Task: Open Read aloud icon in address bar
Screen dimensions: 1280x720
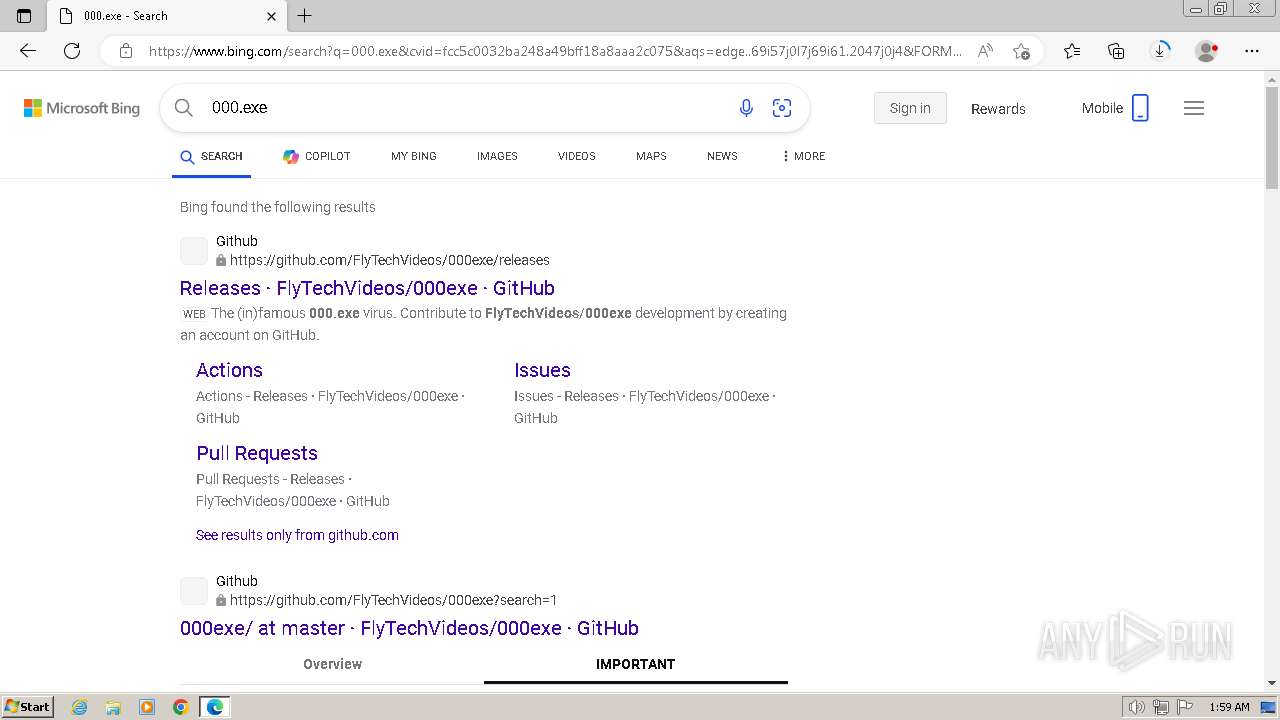Action: click(985, 51)
